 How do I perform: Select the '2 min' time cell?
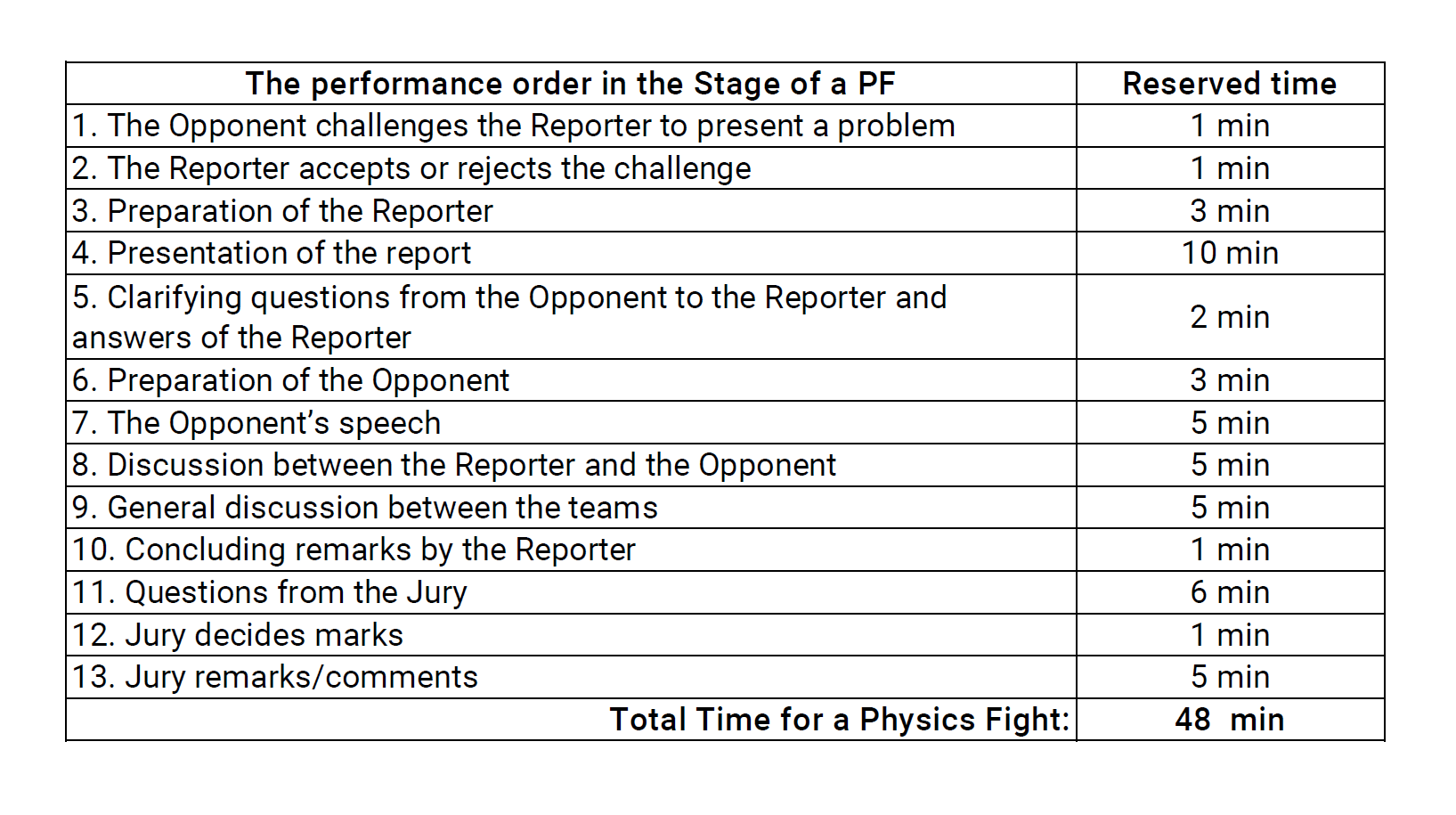pyautogui.click(x=1230, y=317)
